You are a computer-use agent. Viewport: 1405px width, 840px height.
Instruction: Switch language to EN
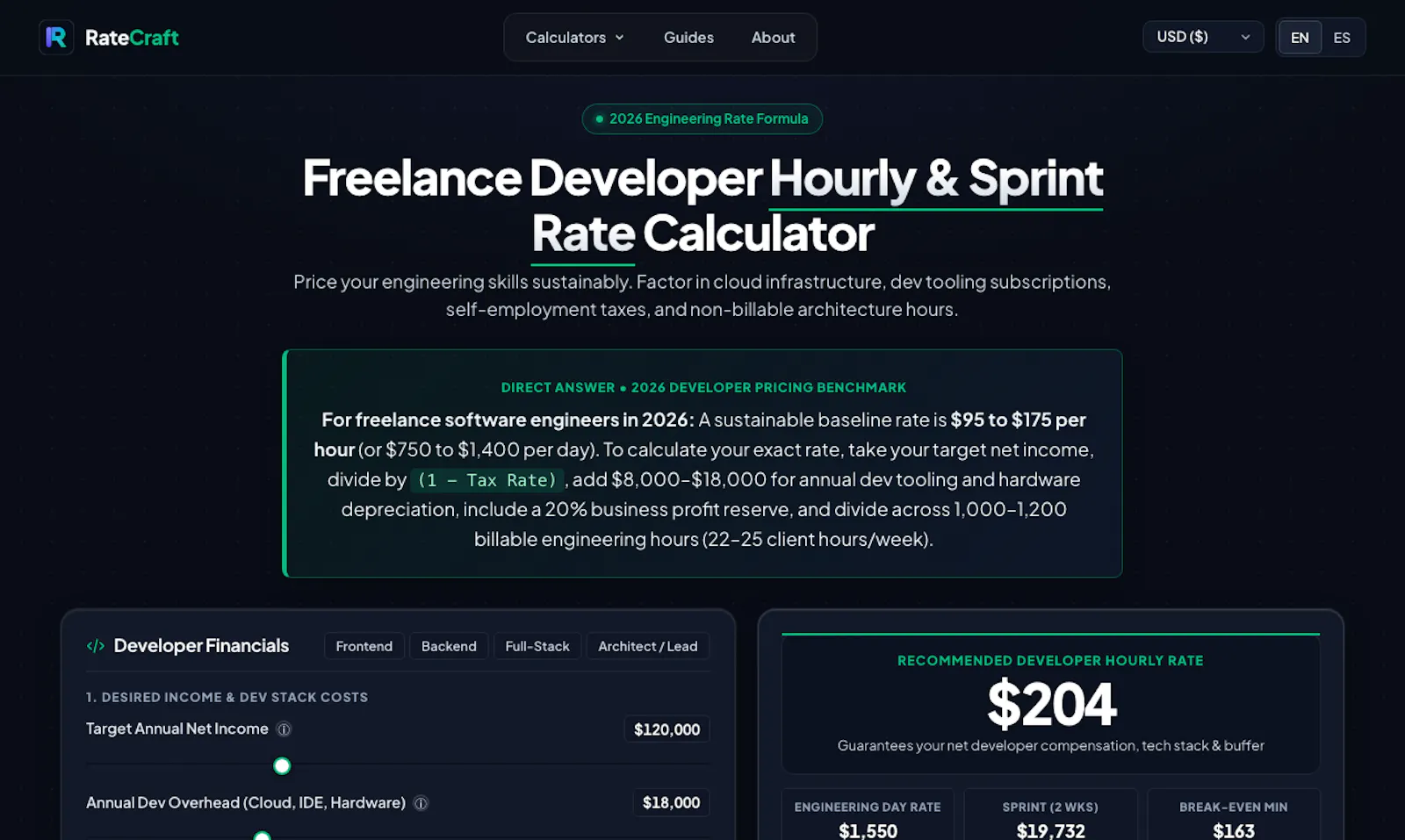click(1300, 38)
